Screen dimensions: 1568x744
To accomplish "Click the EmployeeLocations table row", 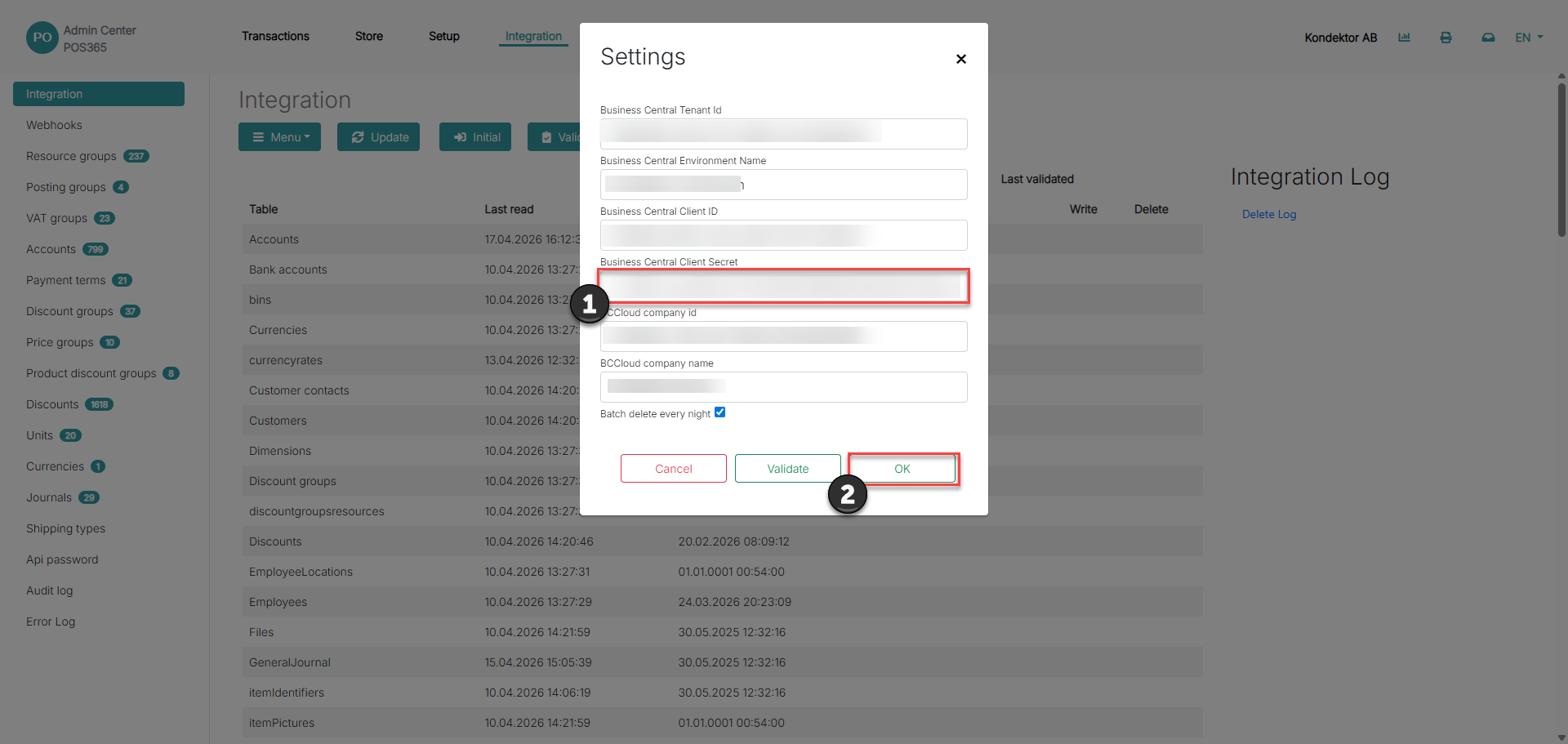I will point(722,572).
